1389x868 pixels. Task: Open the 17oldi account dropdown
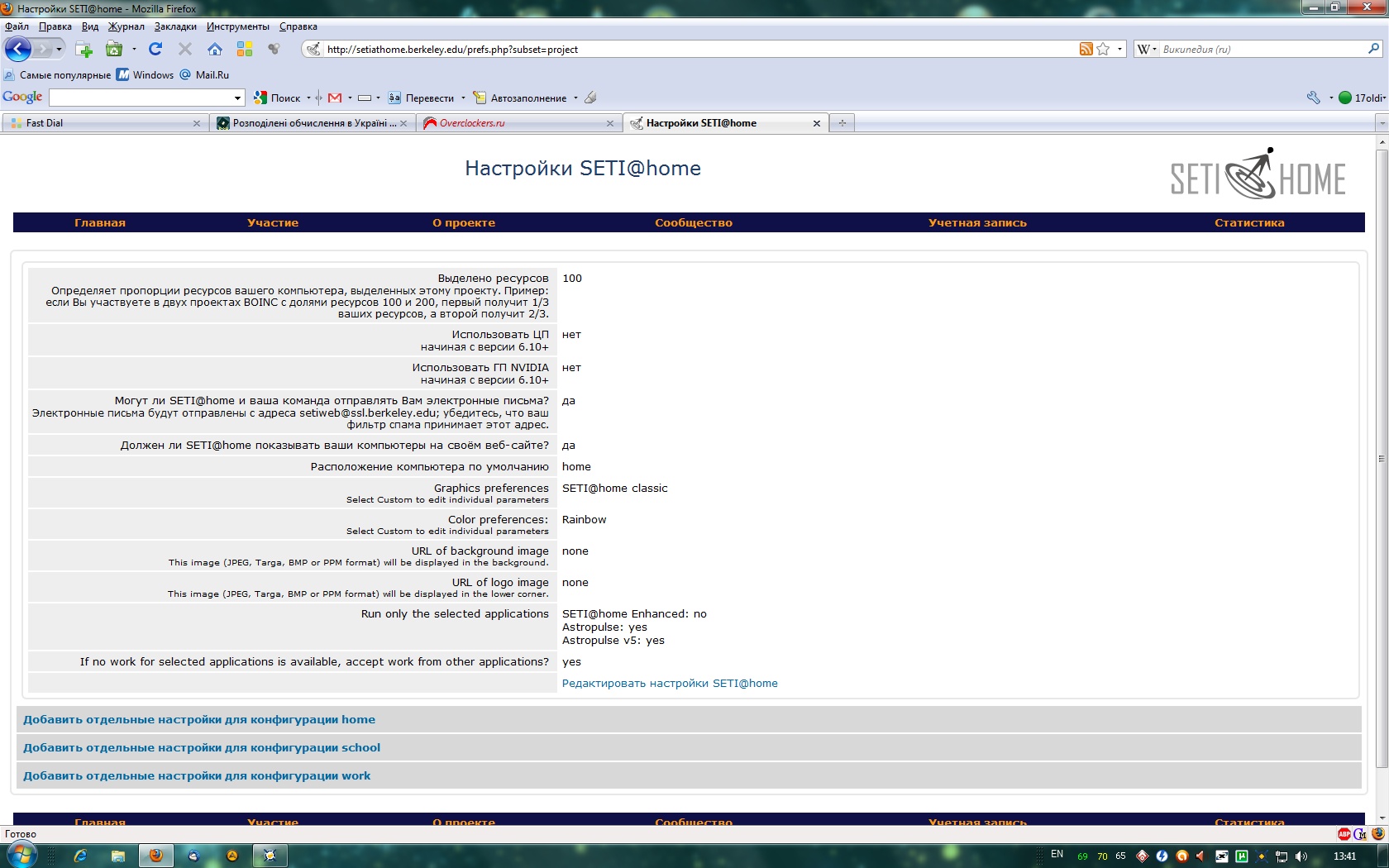coord(1362,98)
